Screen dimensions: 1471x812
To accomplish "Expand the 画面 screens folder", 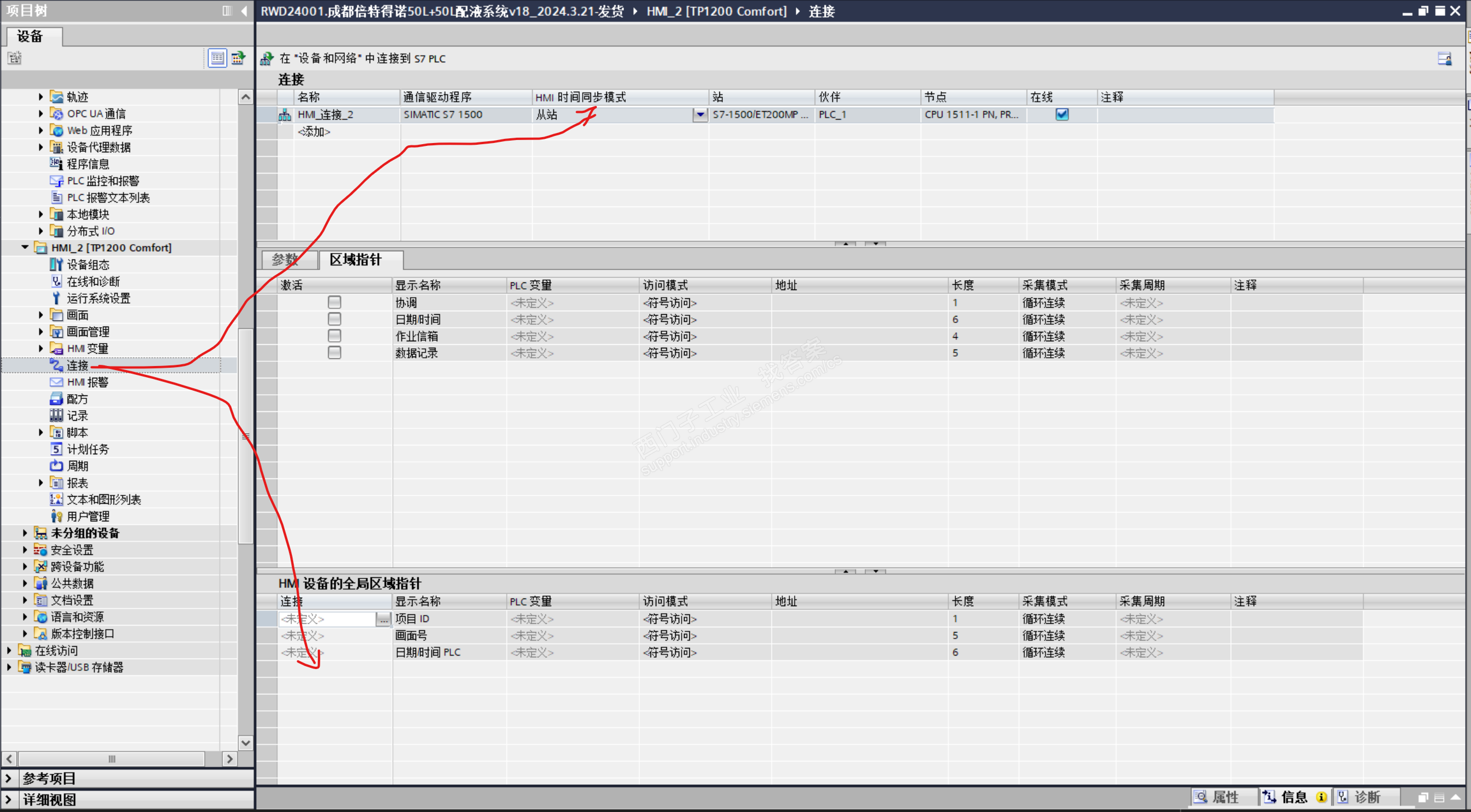I will click(x=41, y=315).
